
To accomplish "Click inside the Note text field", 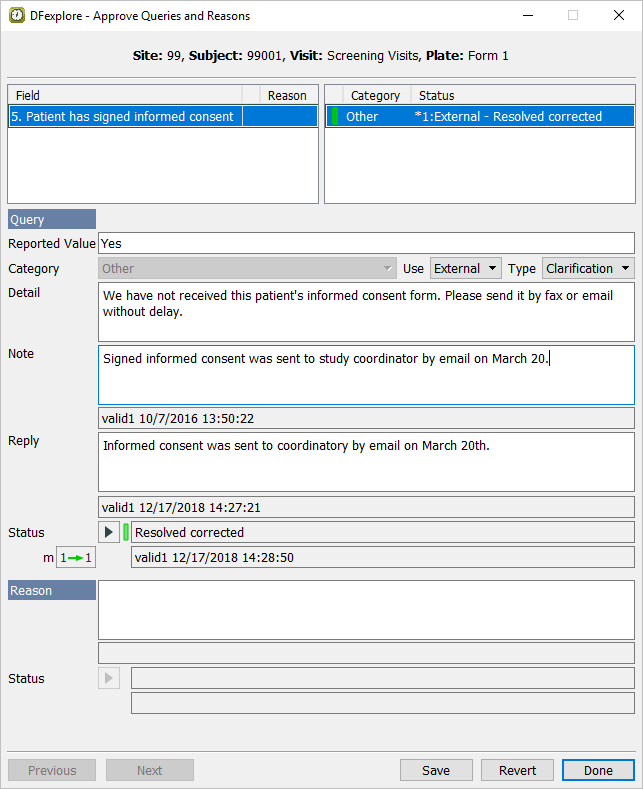I will tap(366, 375).
